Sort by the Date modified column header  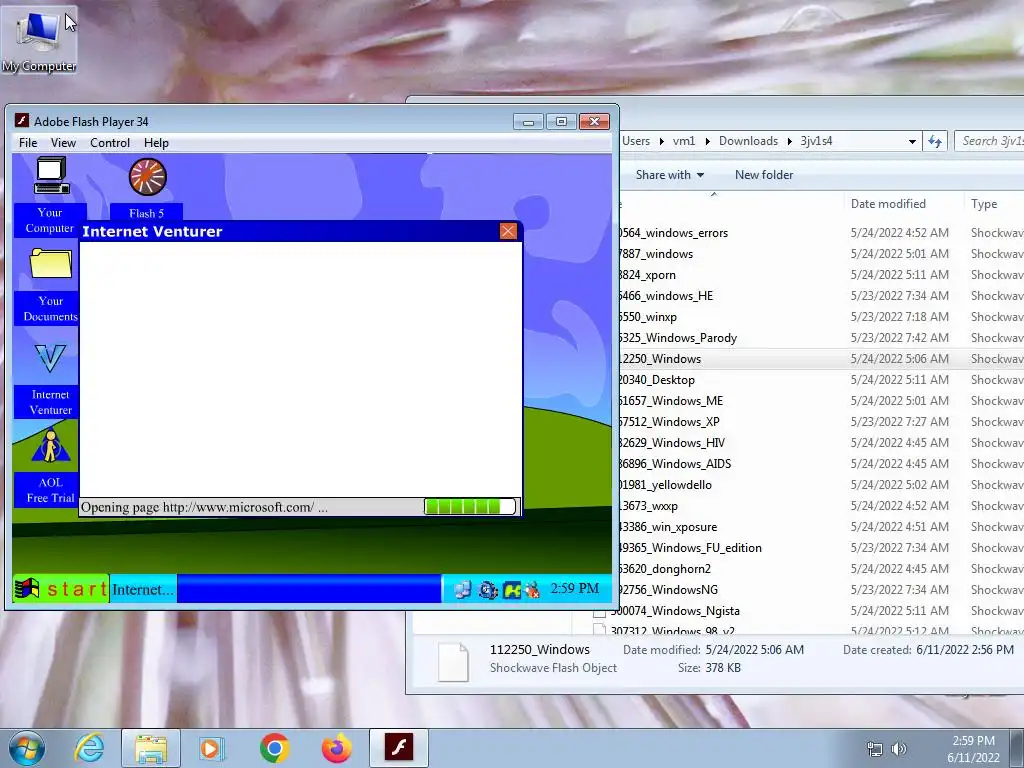(888, 204)
